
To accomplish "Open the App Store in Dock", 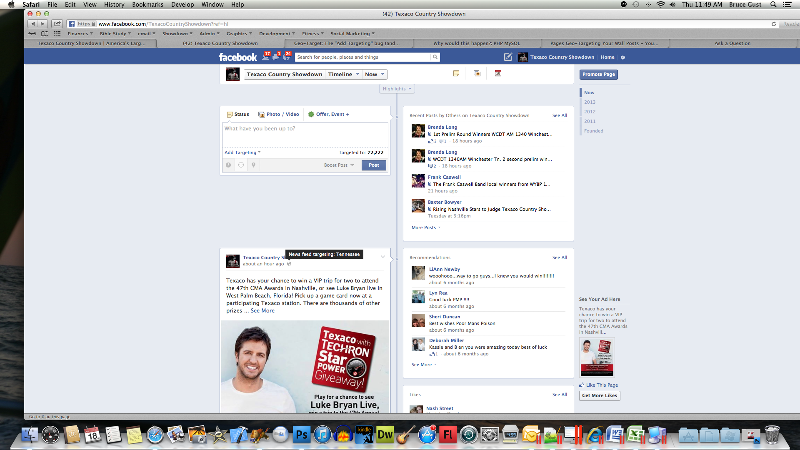I will [x=427, y=435].
